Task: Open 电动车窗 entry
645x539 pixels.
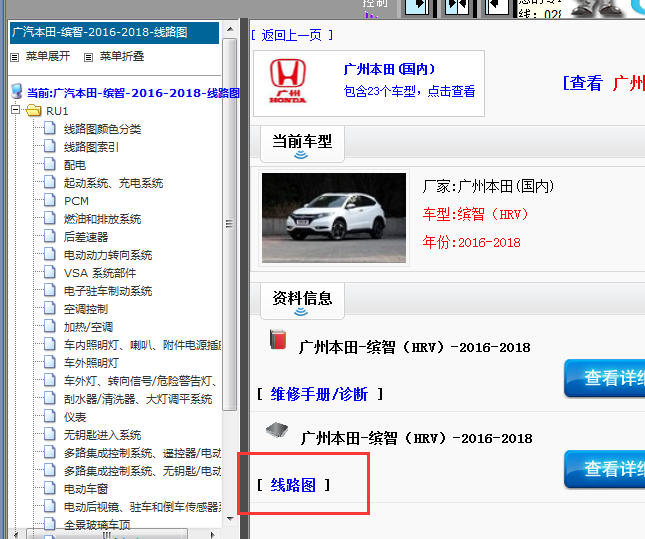Action: click(86, 489)
